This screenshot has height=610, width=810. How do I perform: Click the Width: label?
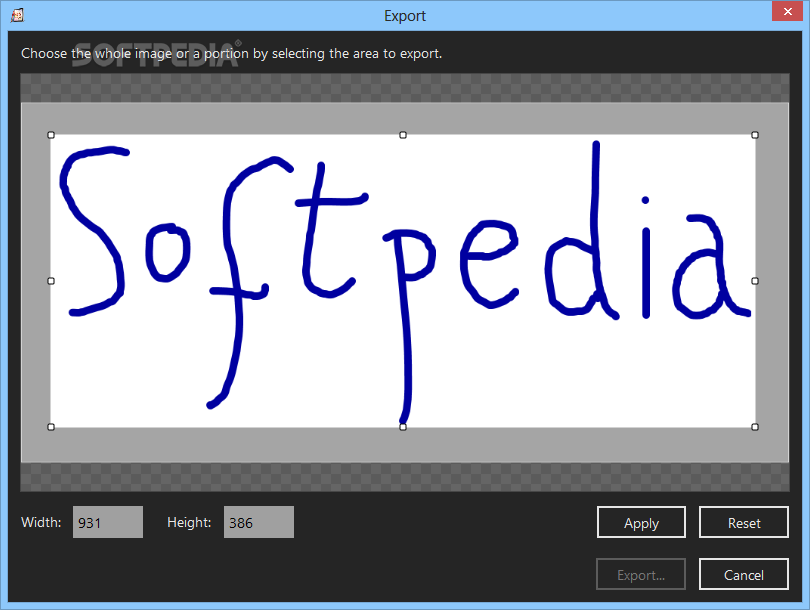[41, 522]
